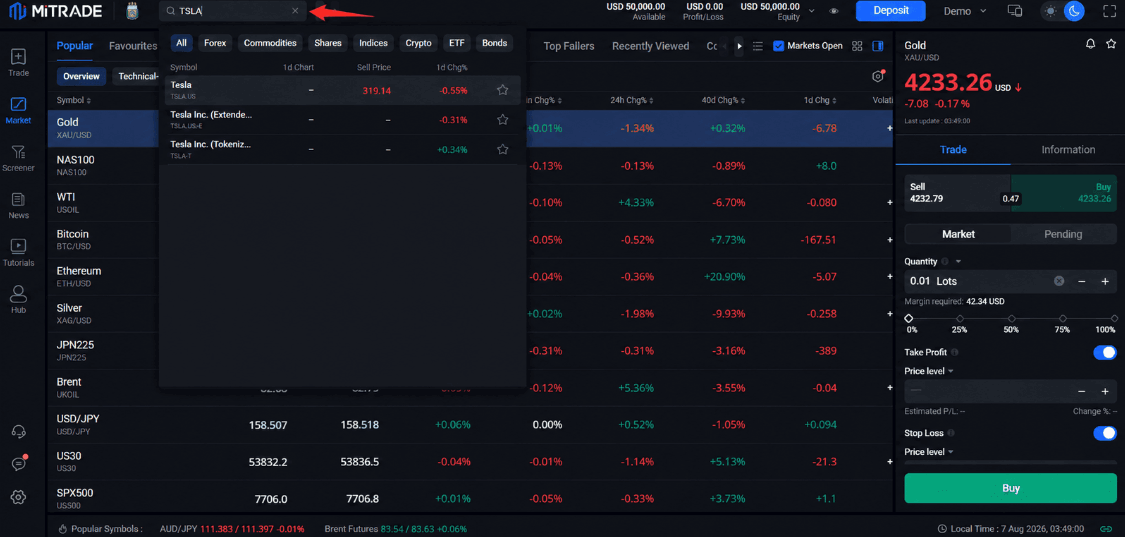Open column settings hexagon icon
The width and height of the screenshot is (1125, 537).
pyautogui.click(x=877, y=76)
